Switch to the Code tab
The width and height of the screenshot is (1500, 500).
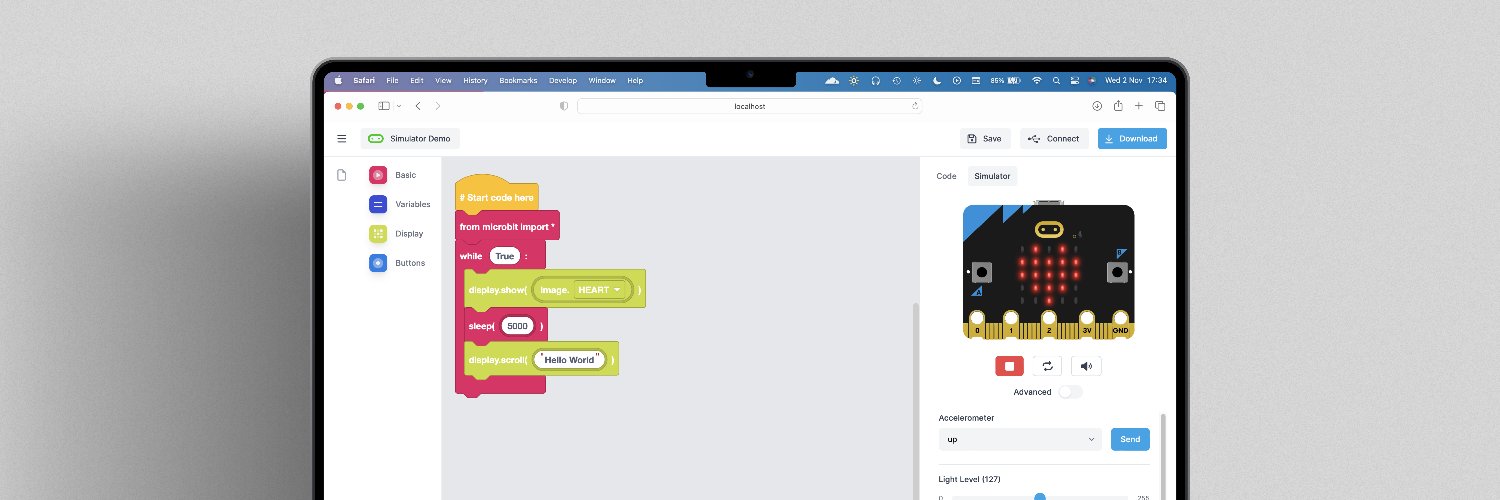pos(946,176)
